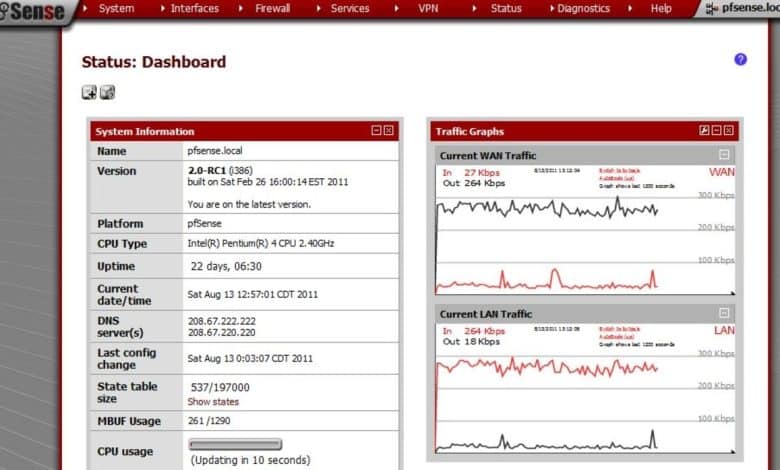Click the System Information widget title

click(x=145, y=131)
